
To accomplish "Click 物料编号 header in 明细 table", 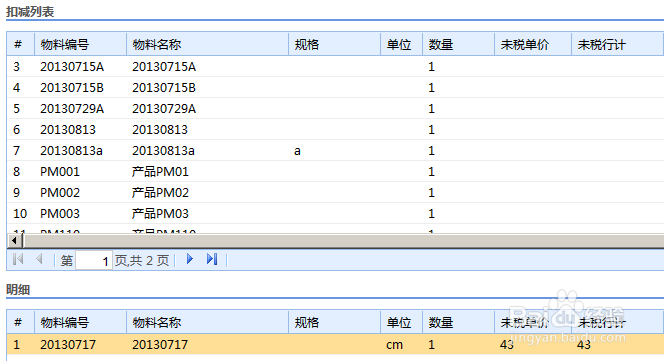I will pyautogui.click(x=80, y=322).
